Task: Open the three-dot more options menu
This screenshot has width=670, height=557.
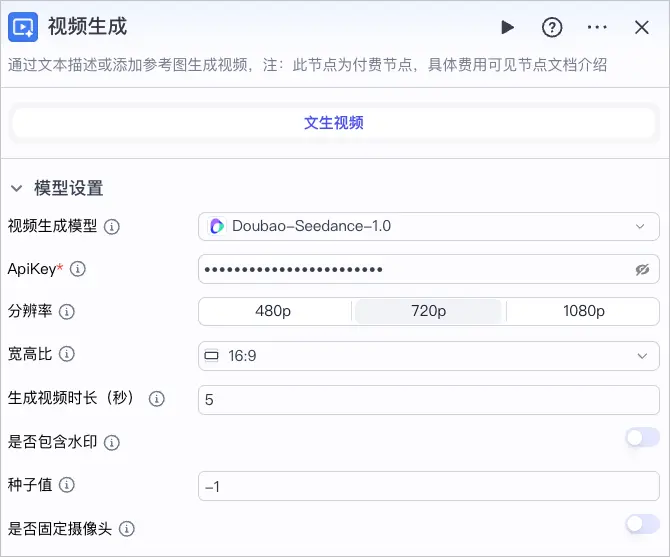Action: (597, 27)
